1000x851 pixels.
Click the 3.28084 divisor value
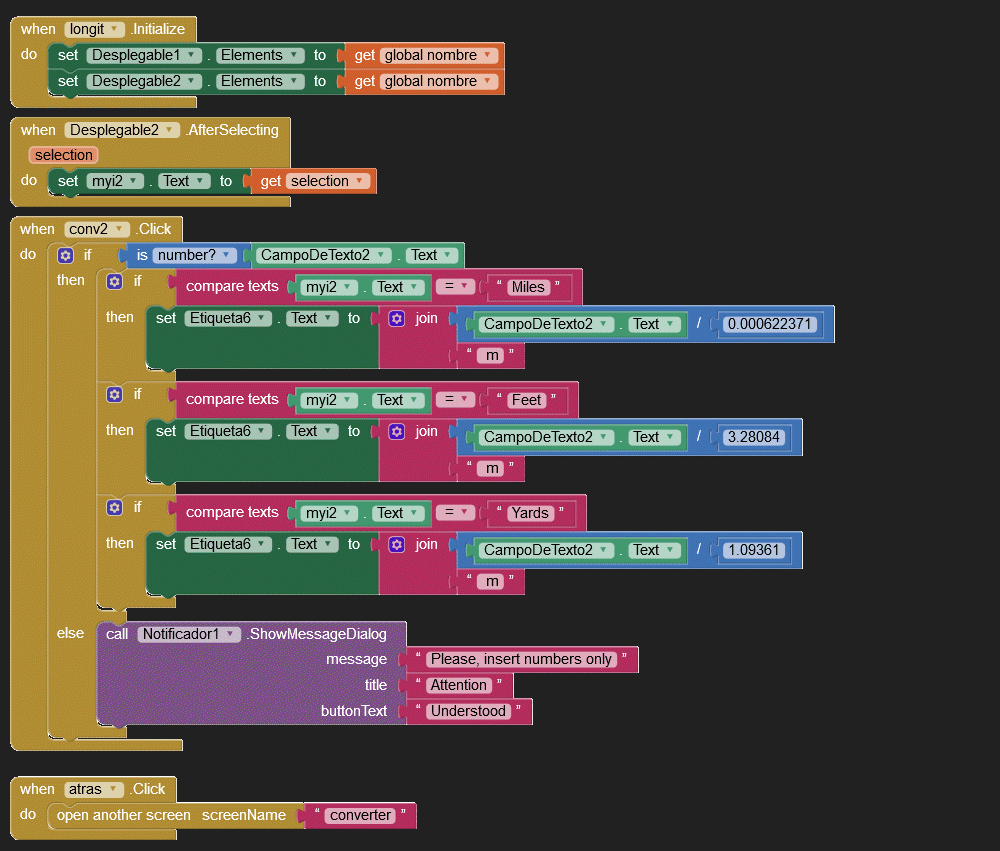(755, 438)
